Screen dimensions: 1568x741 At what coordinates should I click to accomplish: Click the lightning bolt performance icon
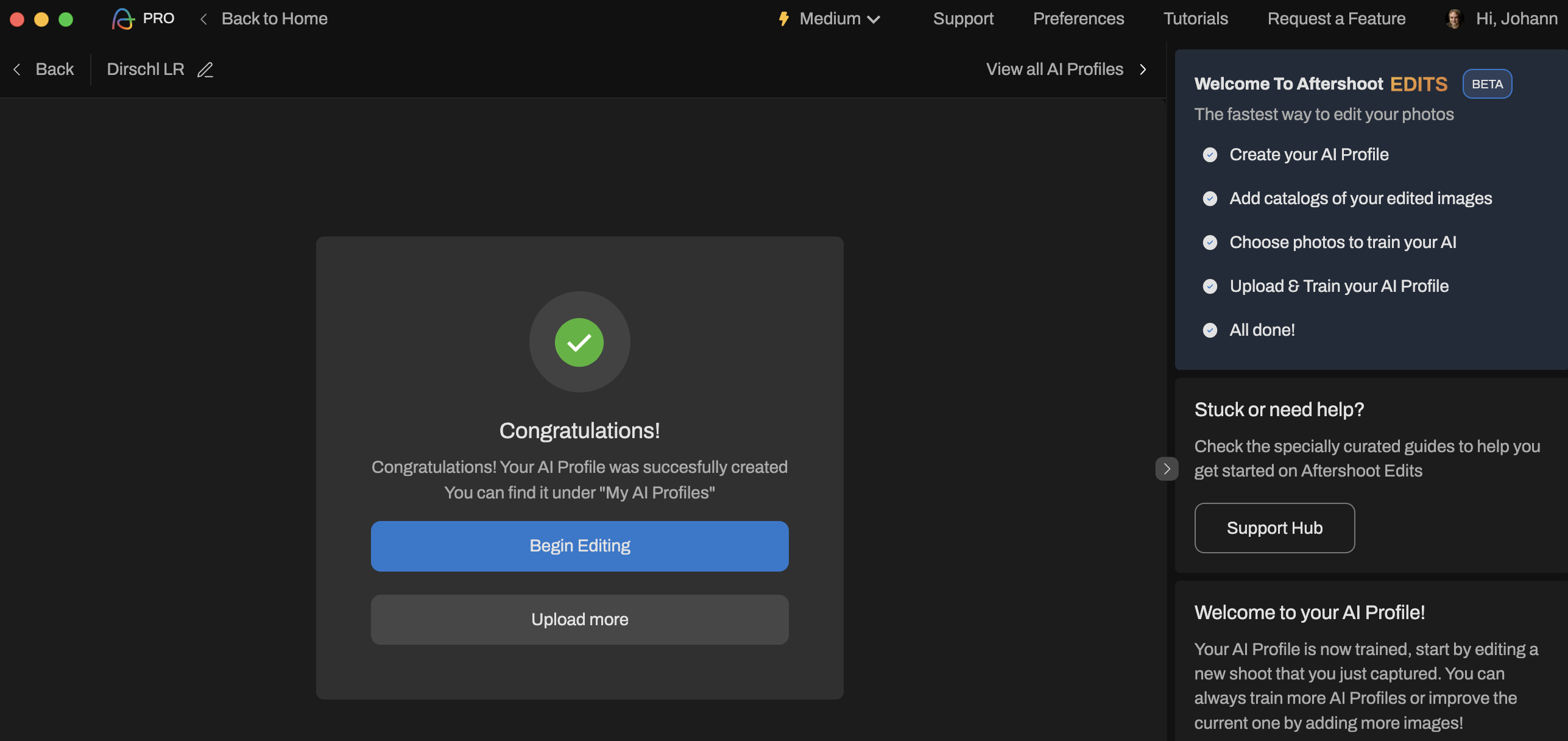click(x=784, y=19)
